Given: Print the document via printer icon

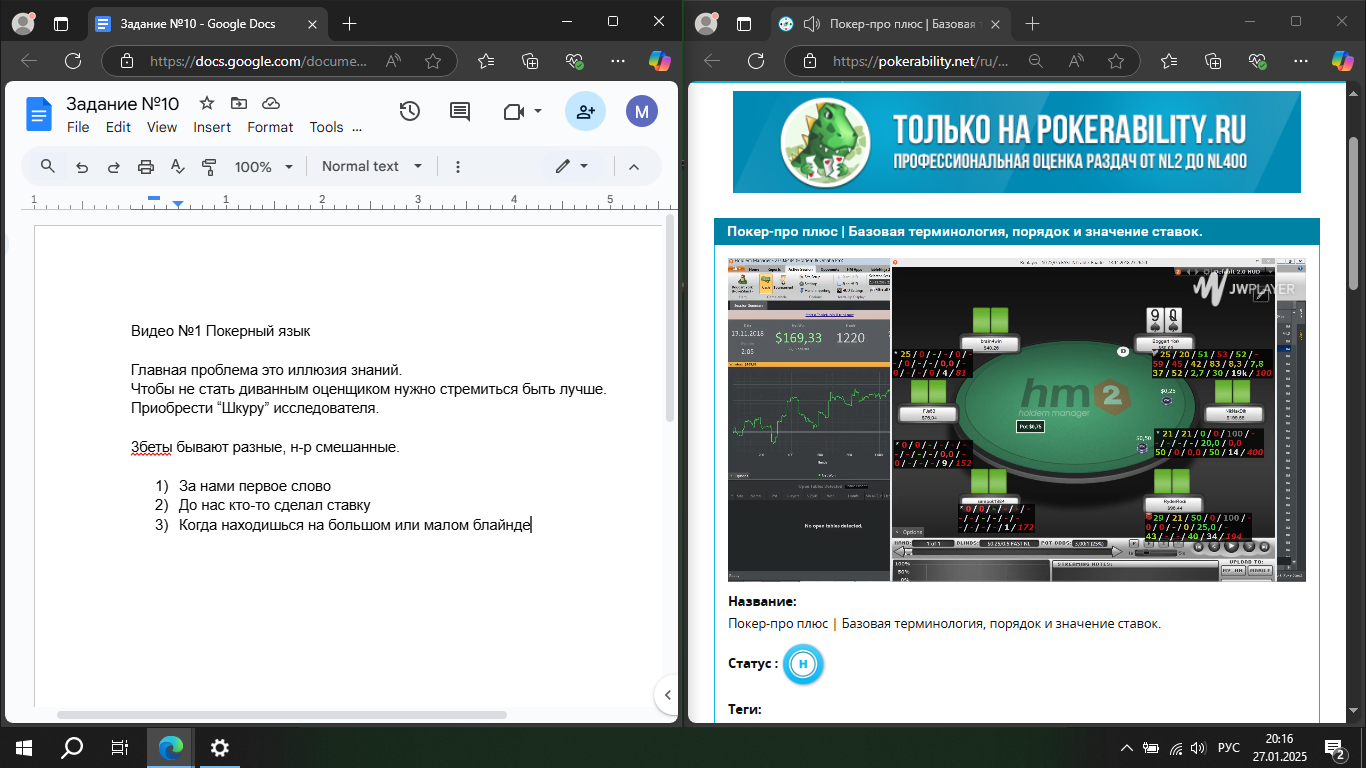Looking at the screenshot, I should [x=146, y=167].
